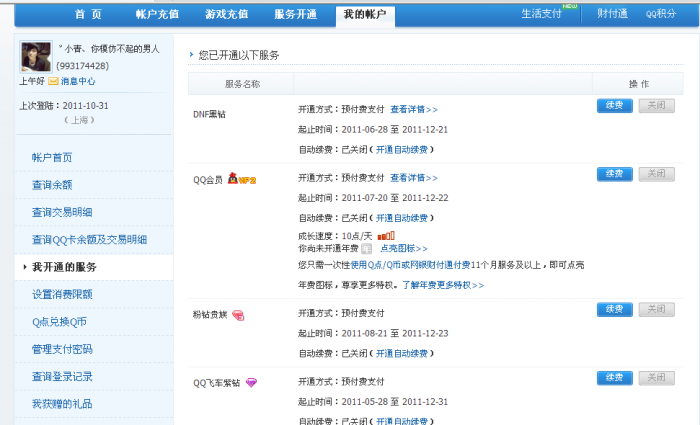700x425 pixels.
Task: Open the QQ积分 link
Action: tap(661, 14)
